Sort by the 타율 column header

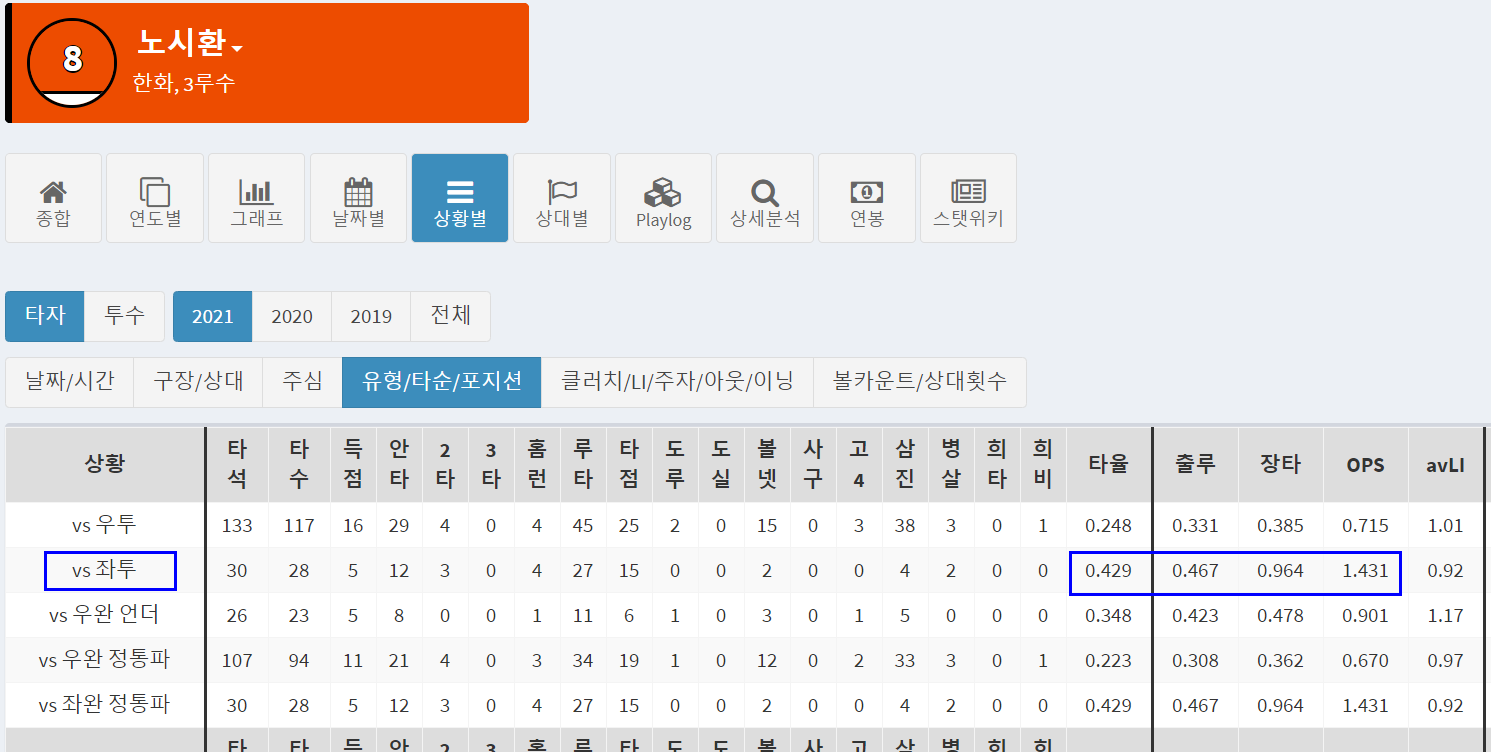coord(1108,464)
